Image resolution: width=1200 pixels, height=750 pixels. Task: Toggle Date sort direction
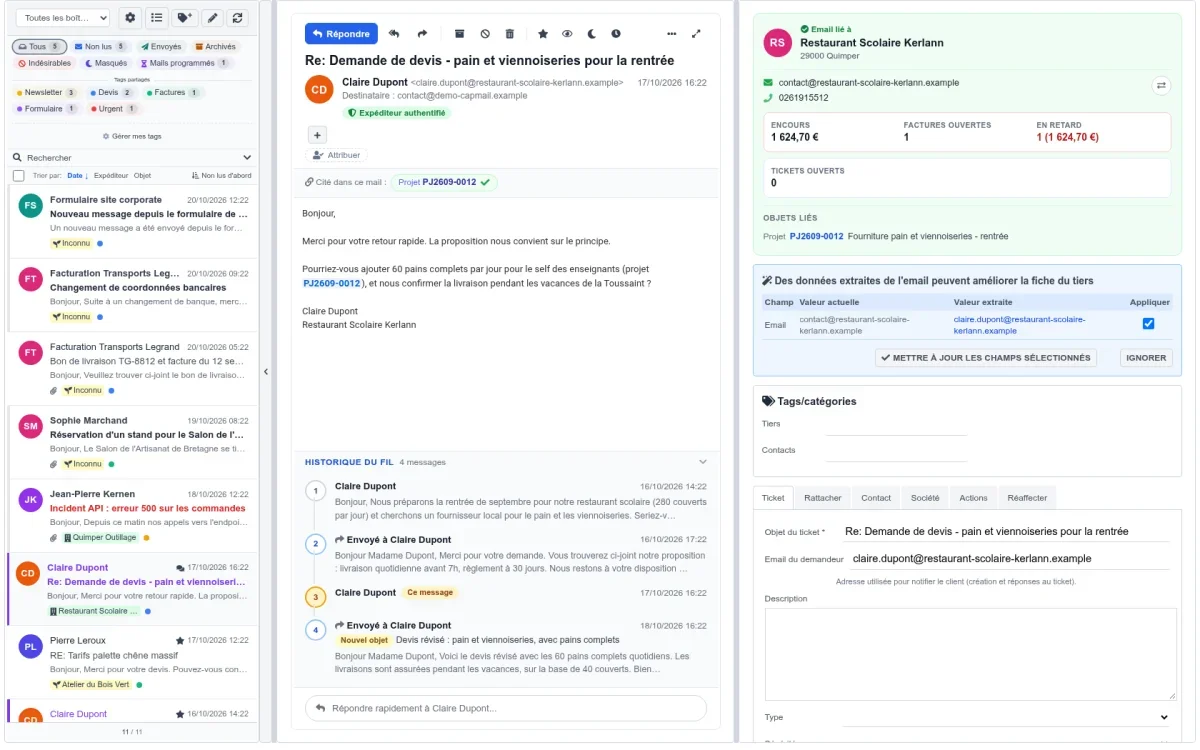[77, 175]
